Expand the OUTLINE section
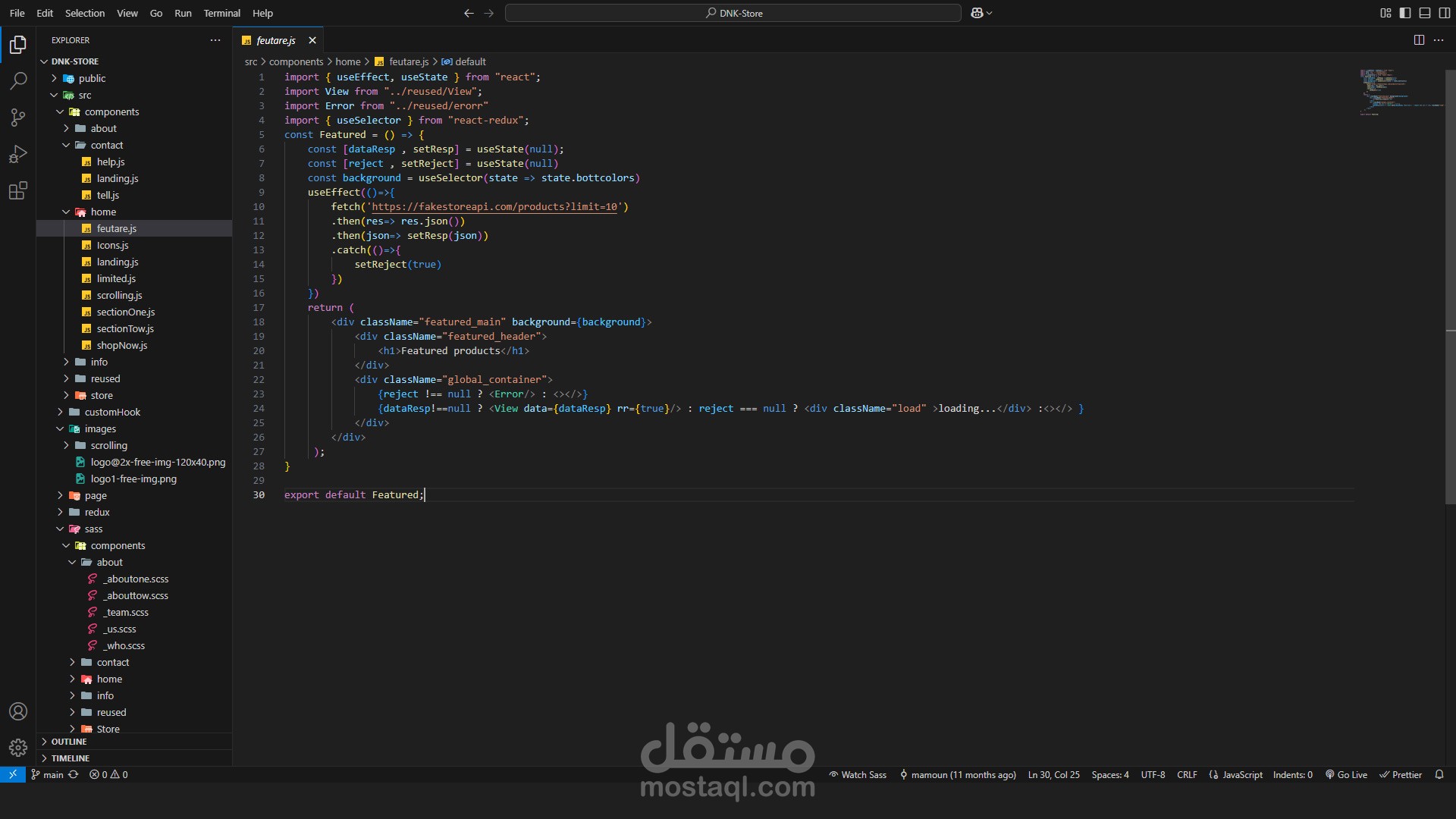This screenshot has width=1456, height=819. coord(69,742)
